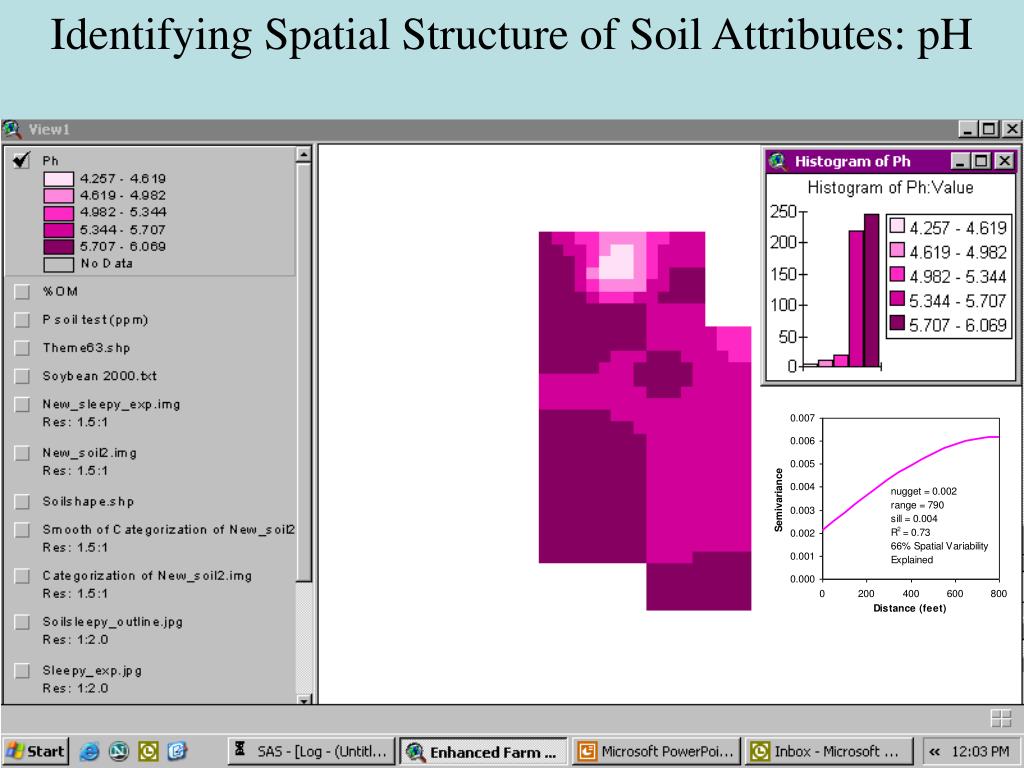
Task: Click the legend scrollbar up arrow
Action: coord(304,154)
